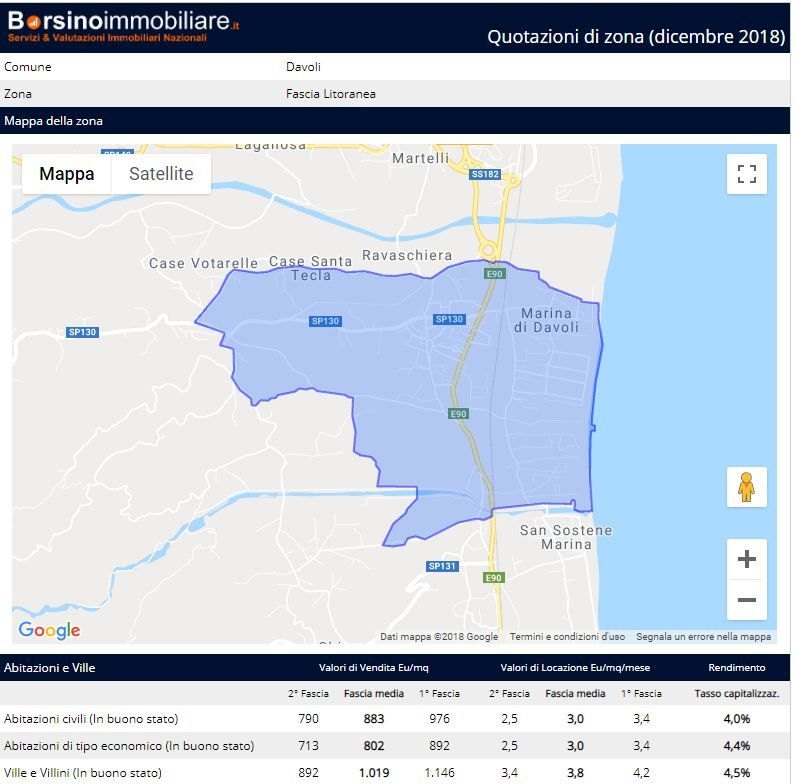Viewport: 795px width, 784px height.
Task: Click the Abitazioni e Ville header
Action: pyautogui.click(x=50, y=667)
